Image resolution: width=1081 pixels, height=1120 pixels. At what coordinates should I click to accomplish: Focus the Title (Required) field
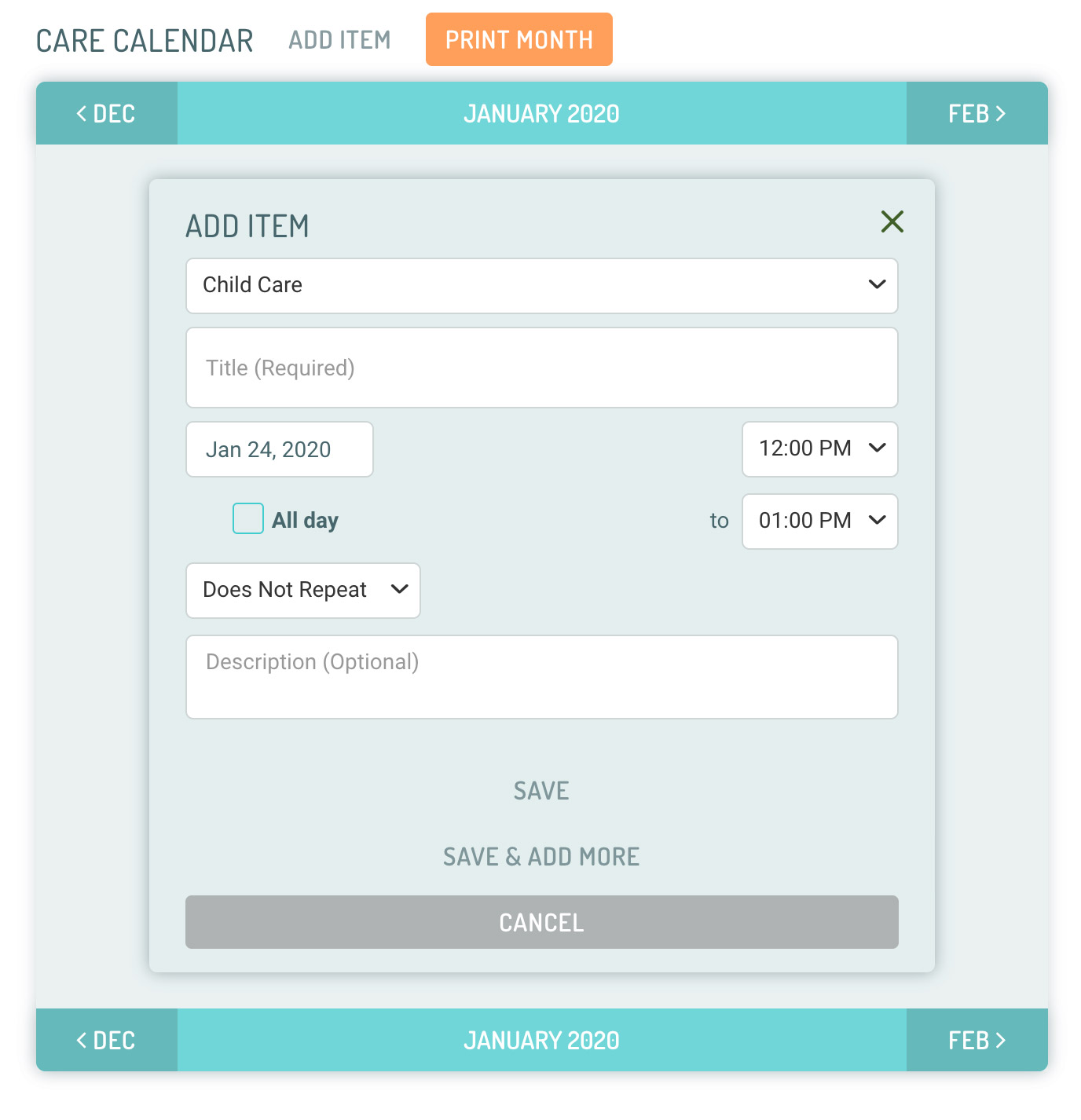pyautogui.click(x=542, y=368)
